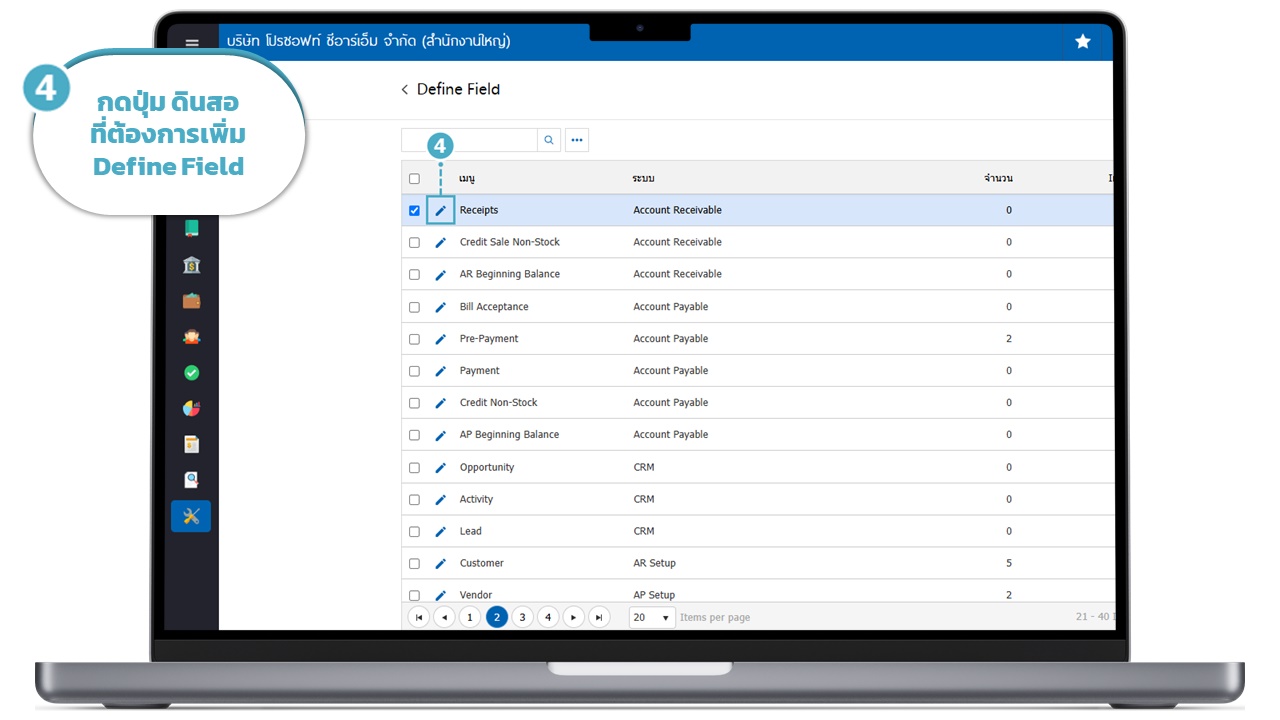Click the Pre-Payment menu name
This screenshot has height=720, width=1280.
pyautogui.click(x=489, y=339)
